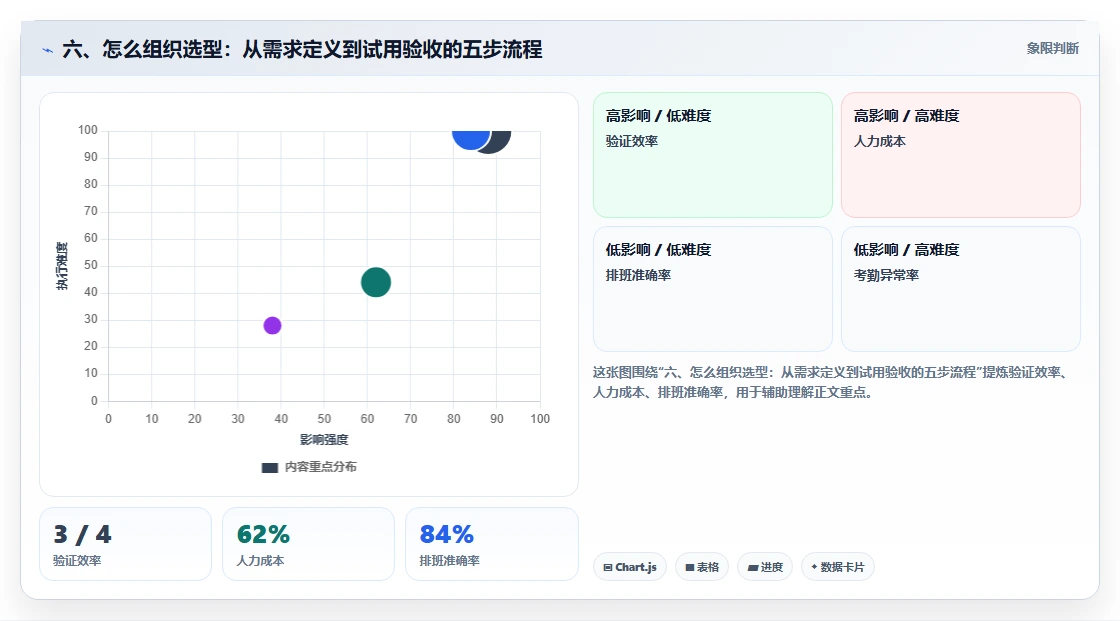Click the description paragraph starting 这张图围绕
Viewport: 1120px width, 621px height.
832,382
